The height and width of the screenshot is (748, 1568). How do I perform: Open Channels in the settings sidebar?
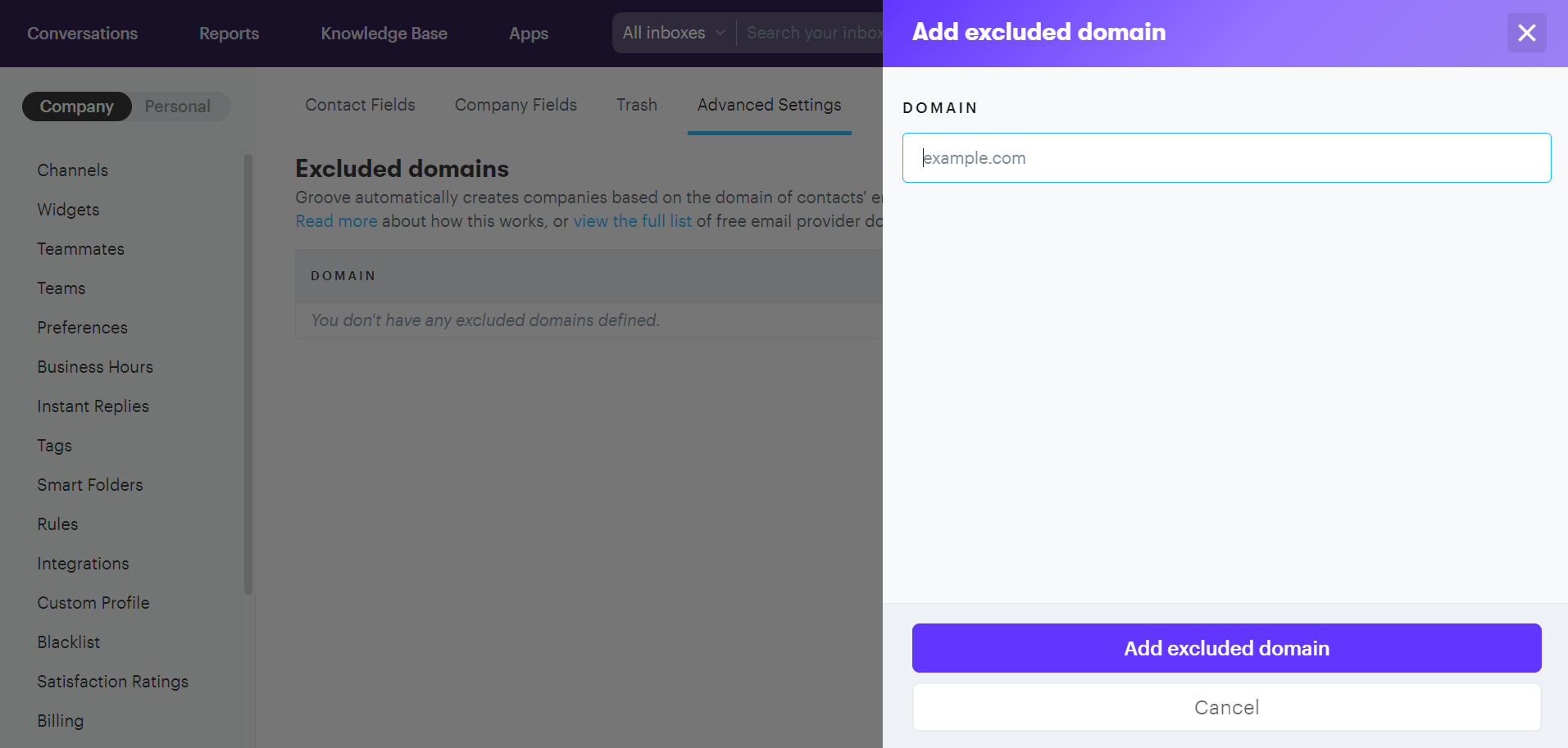[x=73, y=170]
